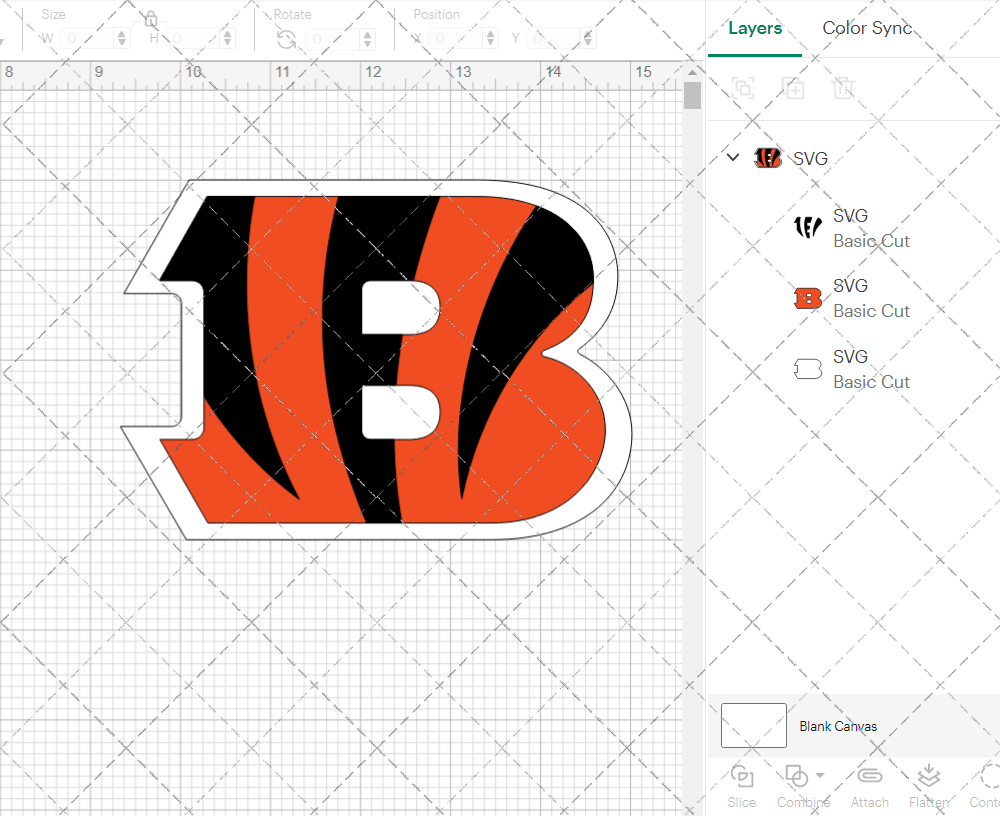Viewport: 1000px width, 816px height.
Task: Click the Duplicate layer icon
Action: (793, 87)
